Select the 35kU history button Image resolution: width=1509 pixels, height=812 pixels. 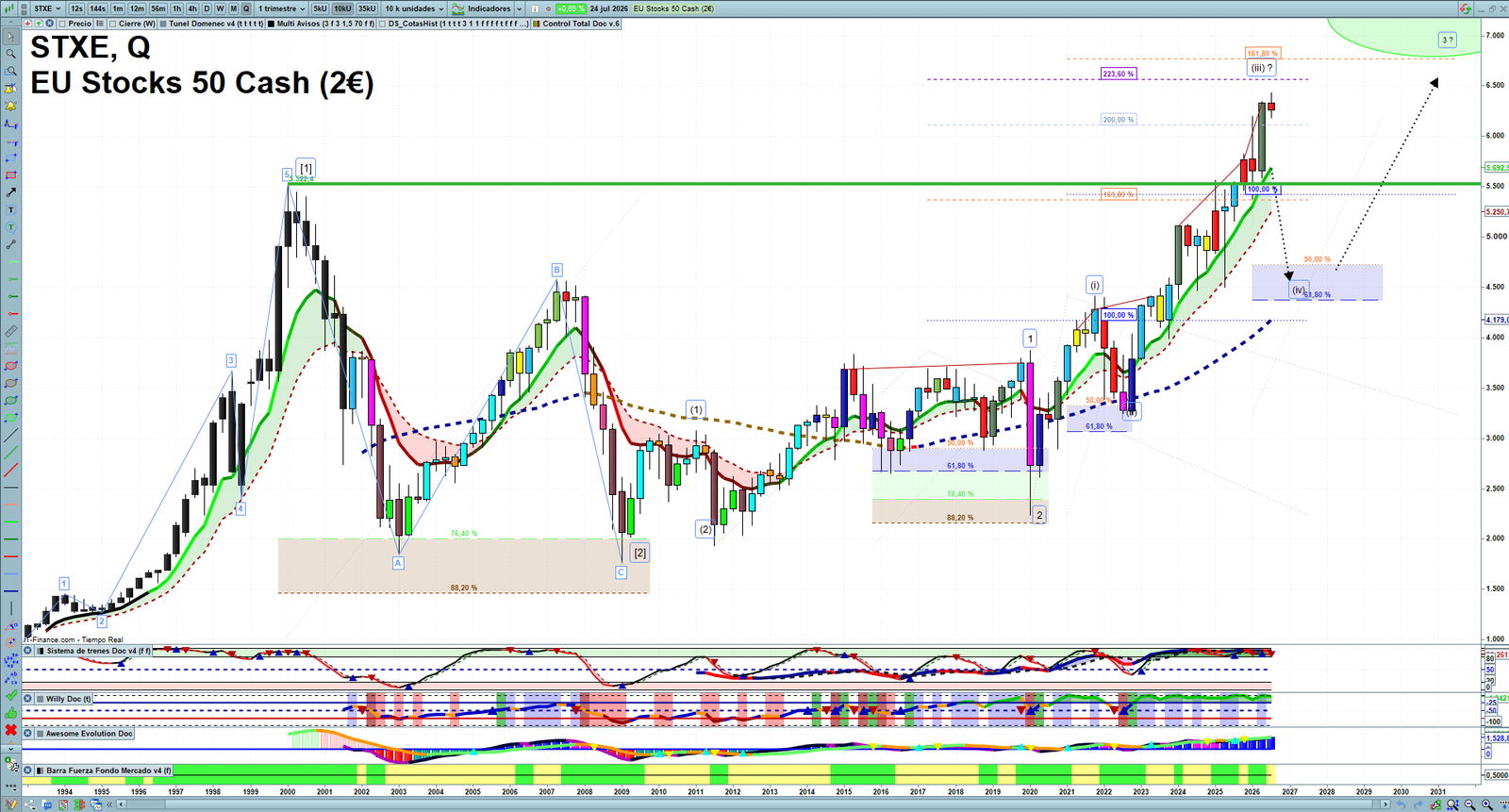[x=367, y=8]
